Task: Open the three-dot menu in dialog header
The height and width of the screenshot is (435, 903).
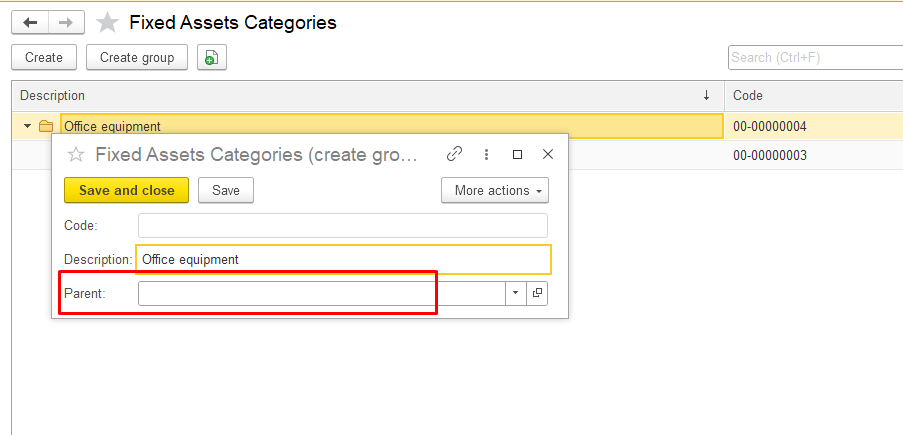Action: tap(486, 154)
